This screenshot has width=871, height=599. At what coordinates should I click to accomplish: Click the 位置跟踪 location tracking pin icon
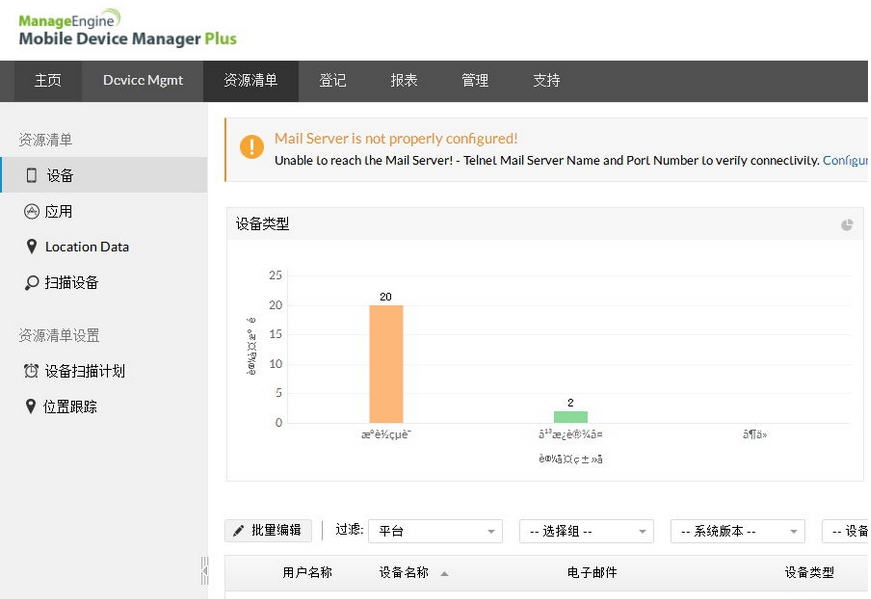(x=31, y=406)
